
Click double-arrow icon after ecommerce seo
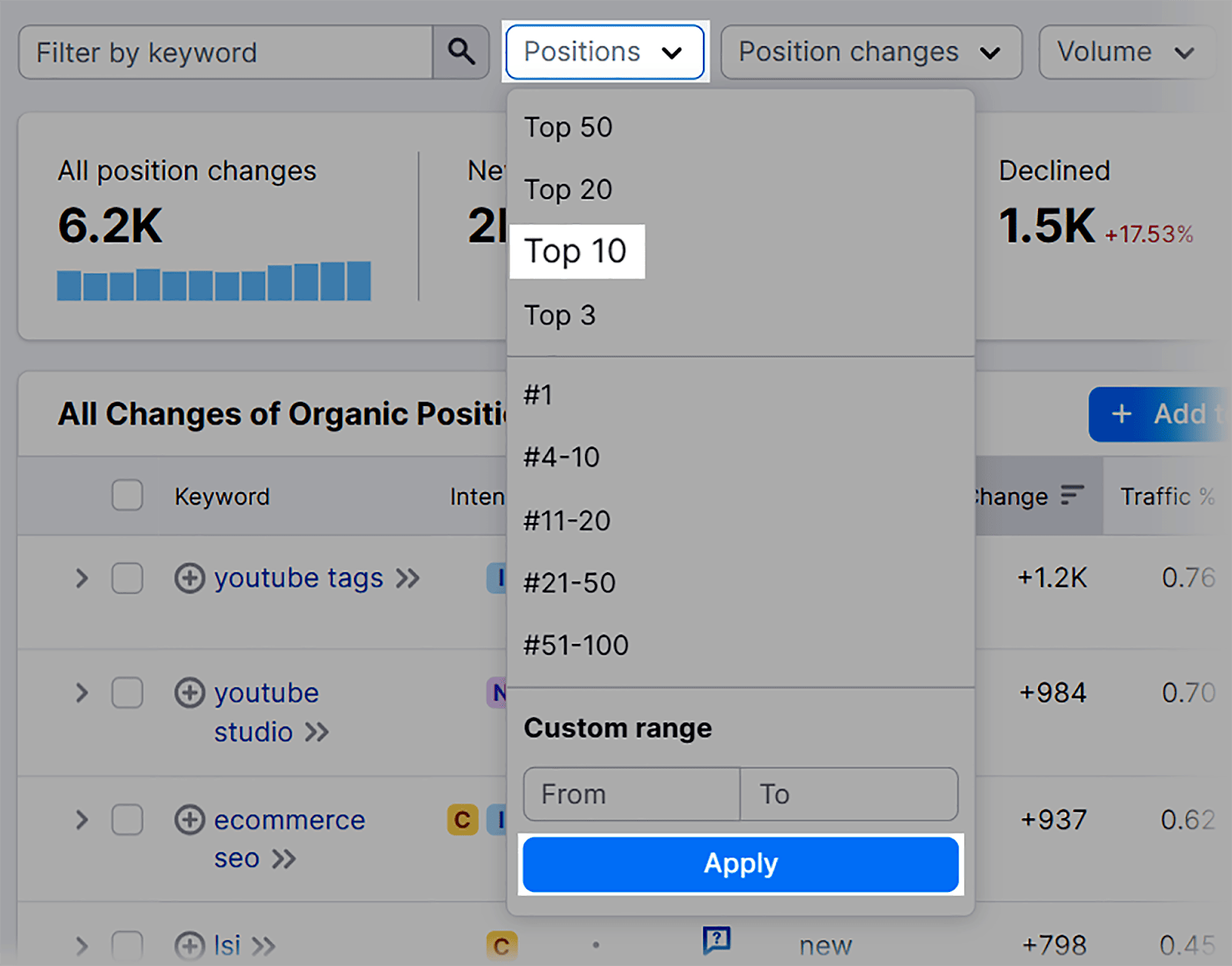coord(284,859)
